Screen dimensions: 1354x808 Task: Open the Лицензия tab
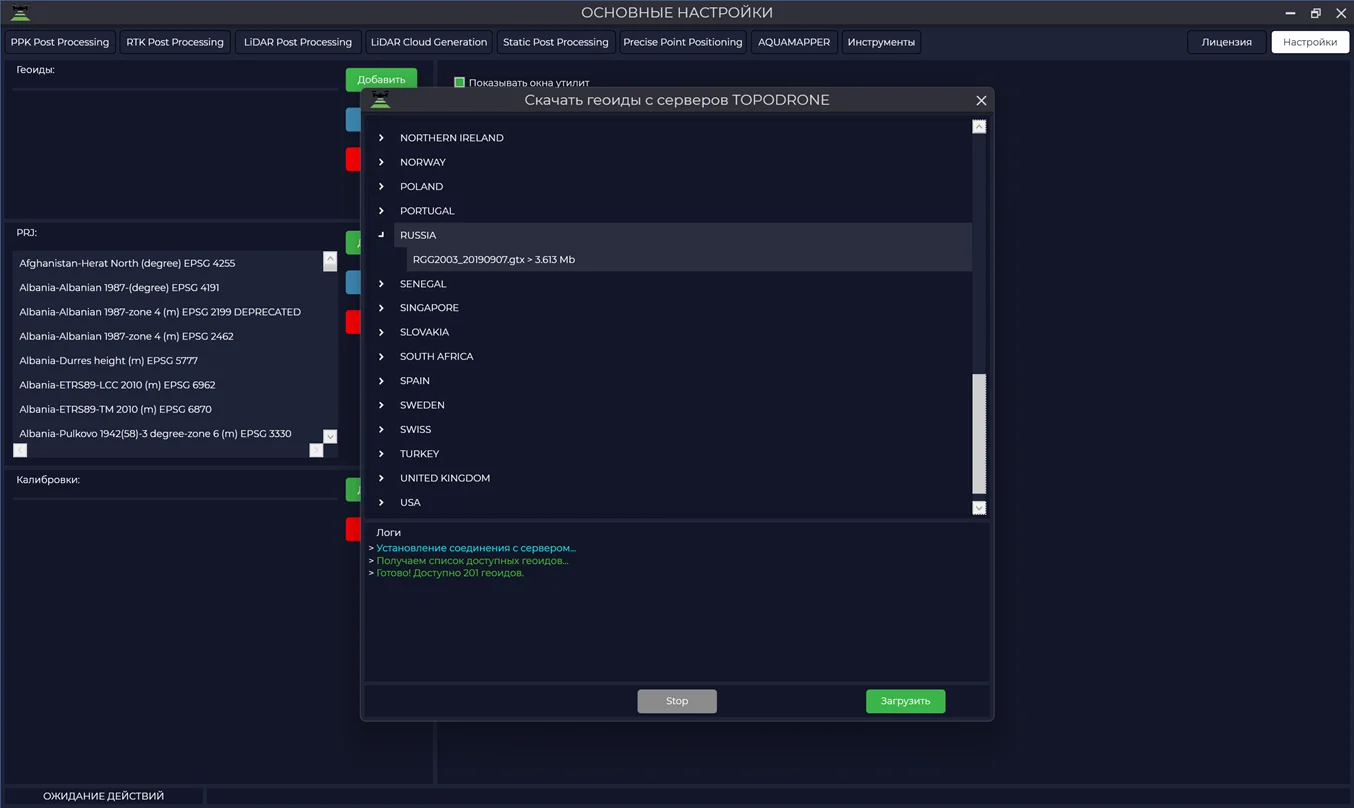click(x=1226, y=42)
